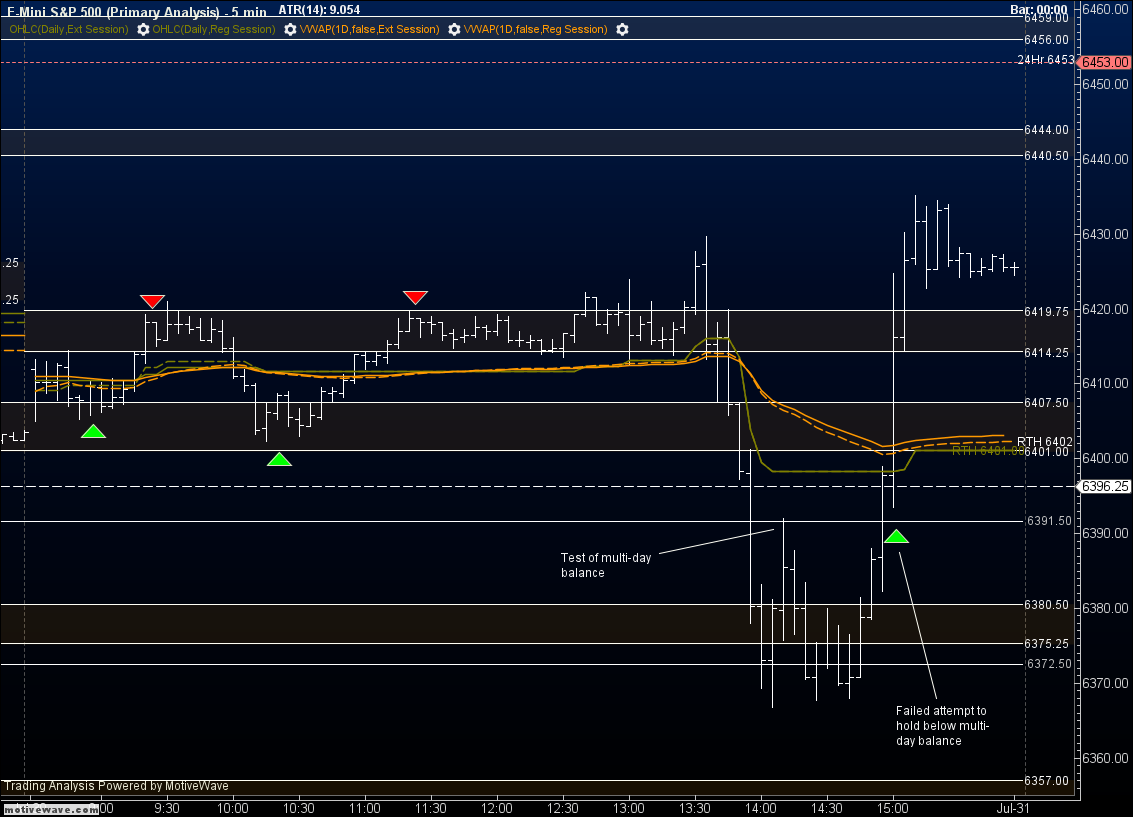
Task: Click the 24Hr 6453 level label
Action: 1046,60
